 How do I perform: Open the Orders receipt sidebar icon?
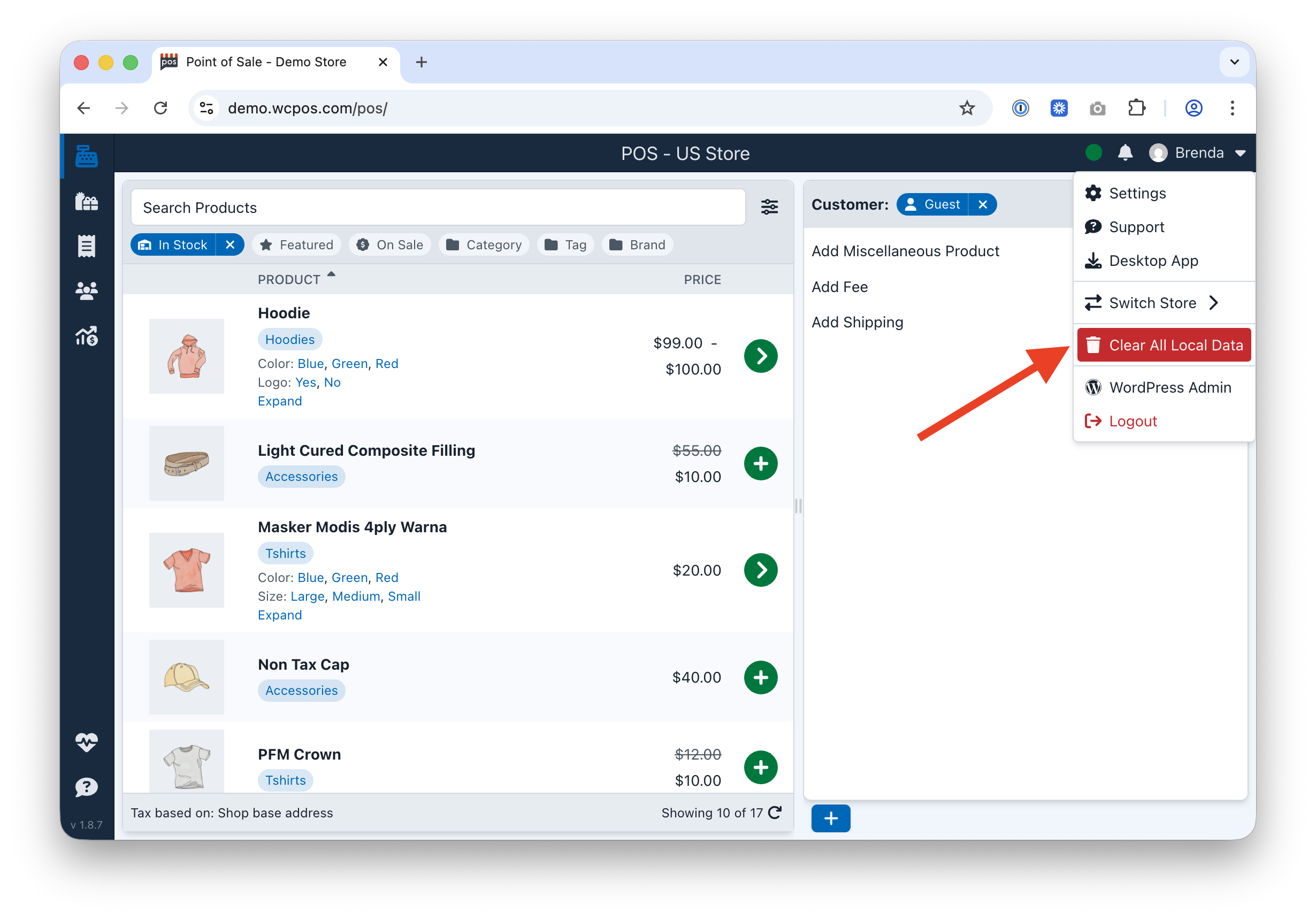point(86,246)
